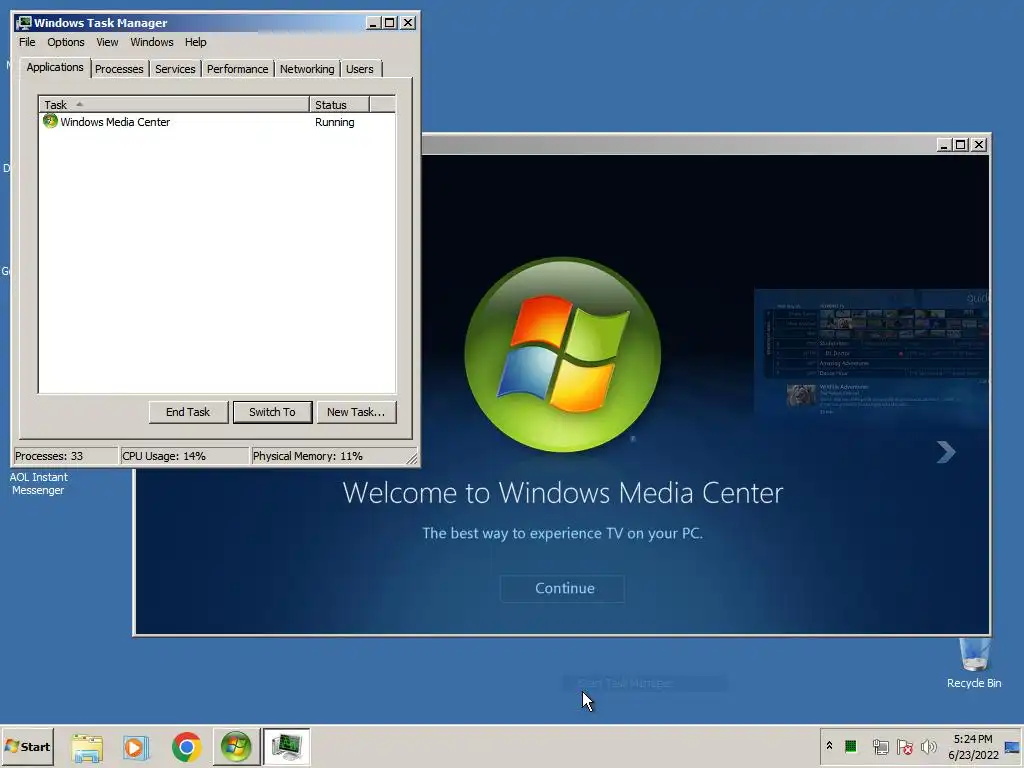
Task: Click the Show desktop icon beside the clock
Action: pyautogui.click(x=1013, y=746)
